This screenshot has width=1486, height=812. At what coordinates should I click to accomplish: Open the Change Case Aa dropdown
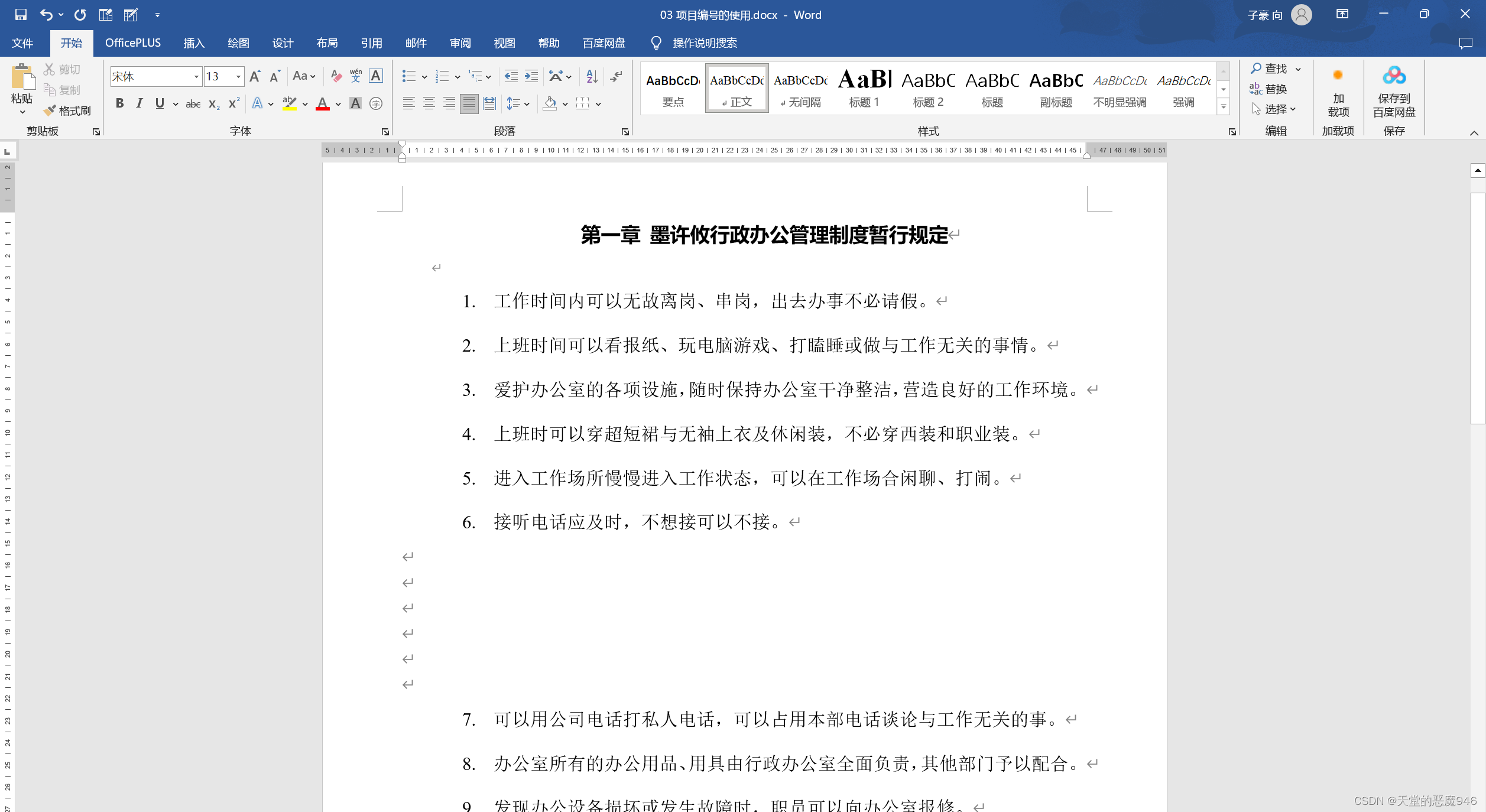click(x=304, y=76)
